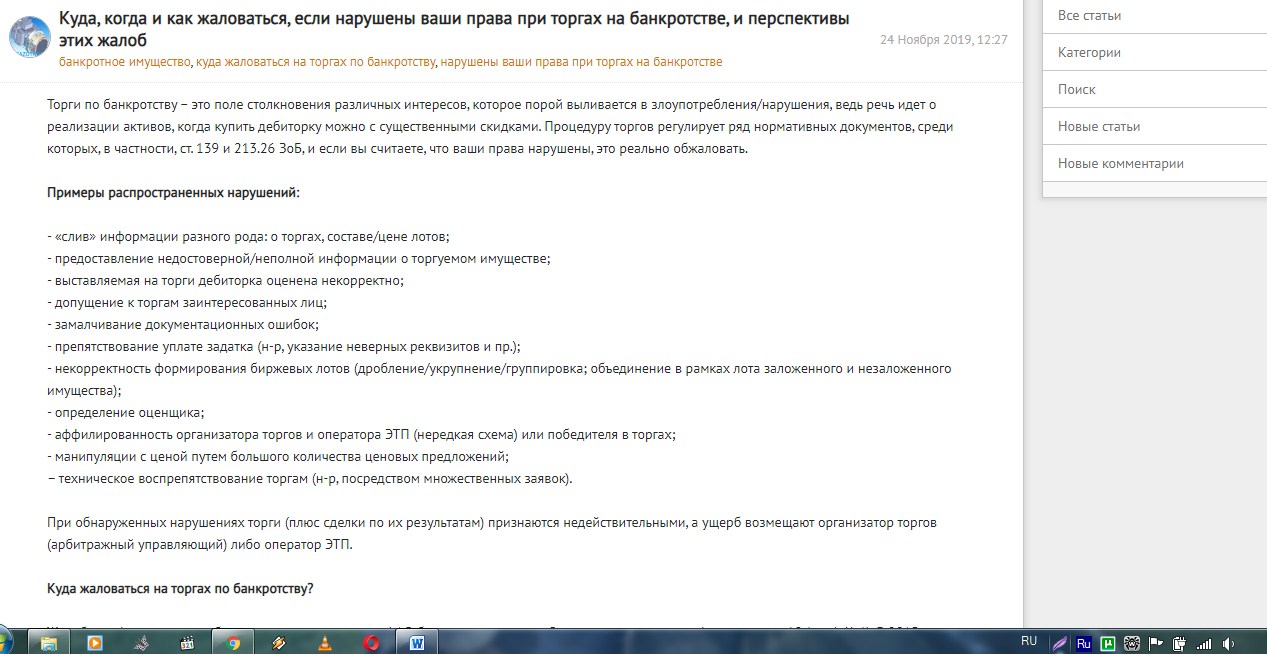
Task: Click line '– техническое воспрепятствование торгам'
Action: pyautogui.click(x=310, y=479)
